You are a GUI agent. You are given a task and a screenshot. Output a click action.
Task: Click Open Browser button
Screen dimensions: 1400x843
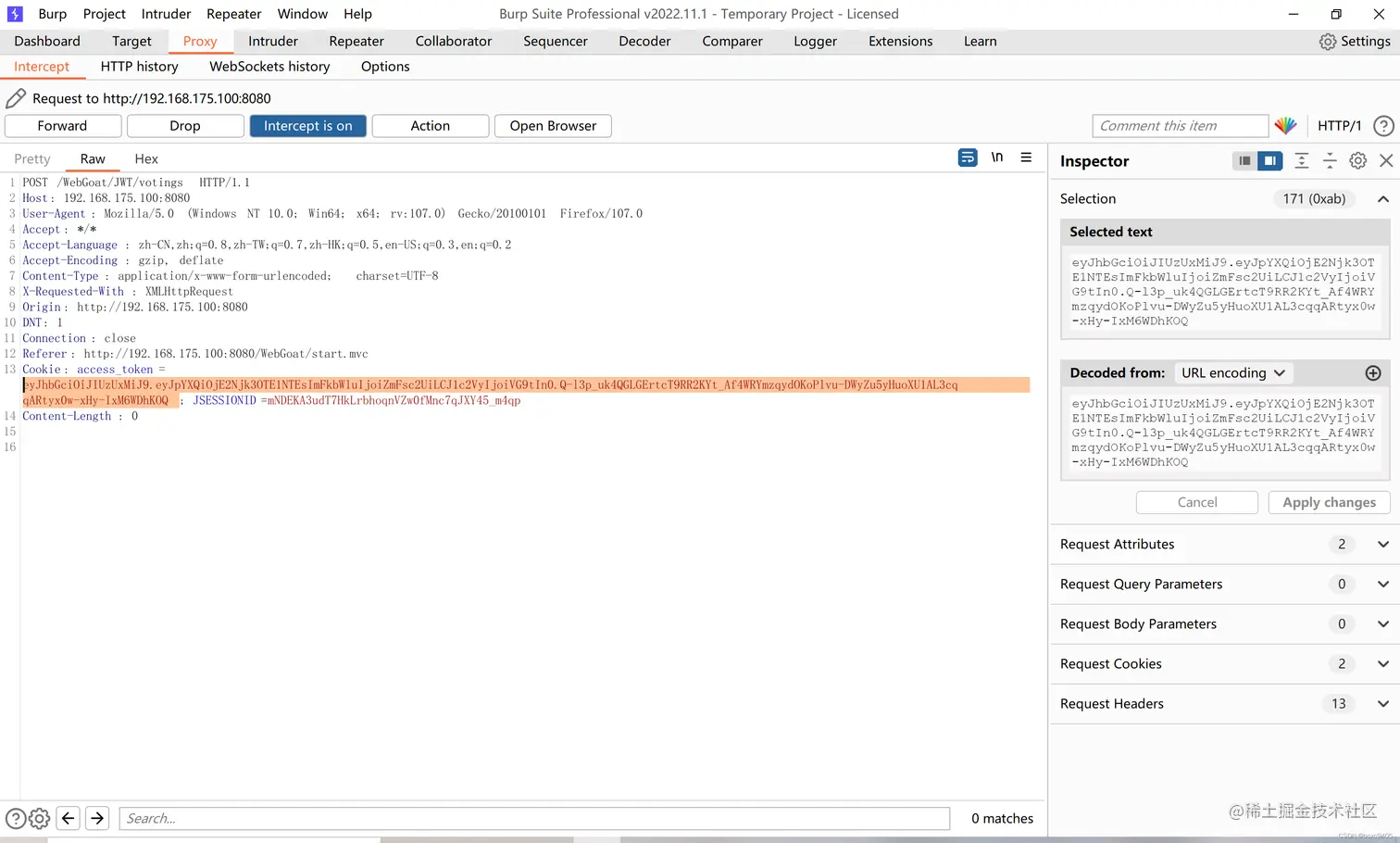(x=553, y=126)
